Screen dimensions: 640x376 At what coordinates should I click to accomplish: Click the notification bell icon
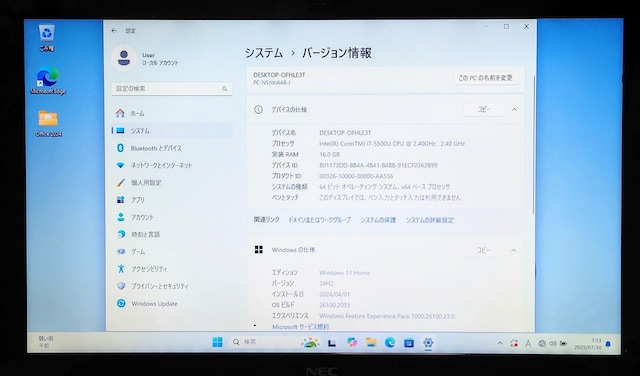click(608, 345)
